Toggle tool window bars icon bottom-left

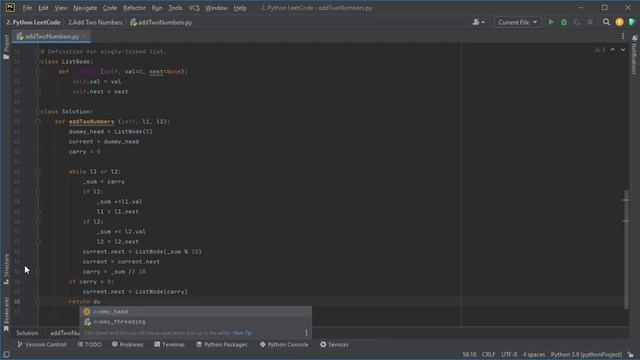[x=6, y=355]
